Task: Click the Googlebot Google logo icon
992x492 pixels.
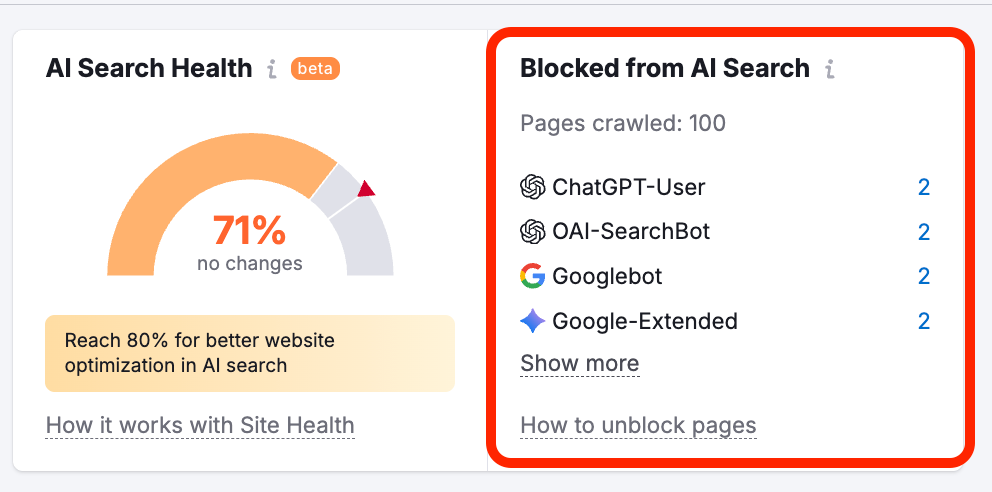Action: 533,276
